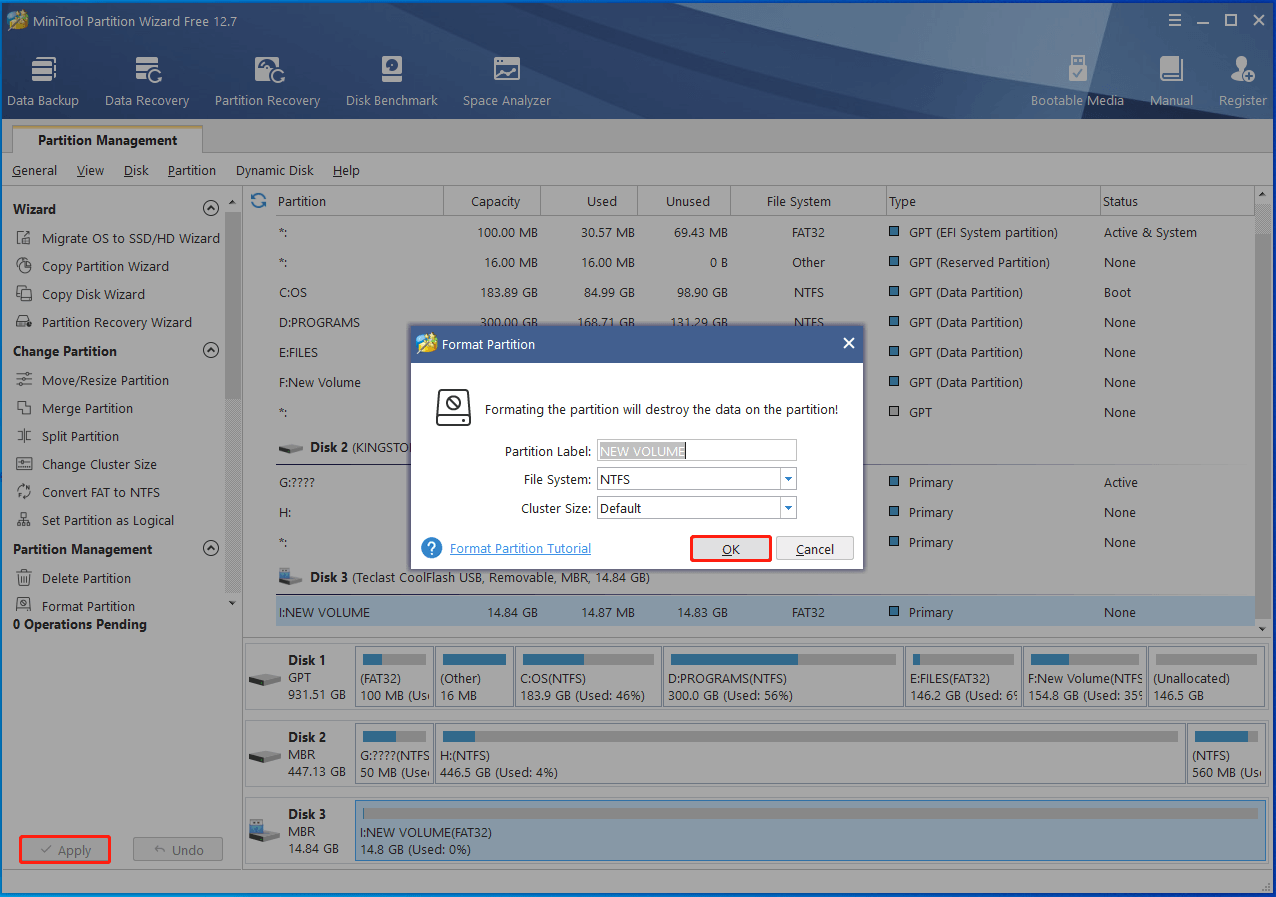
Task: Close the Format Partition dialog
Action: [x=848, y=343]
